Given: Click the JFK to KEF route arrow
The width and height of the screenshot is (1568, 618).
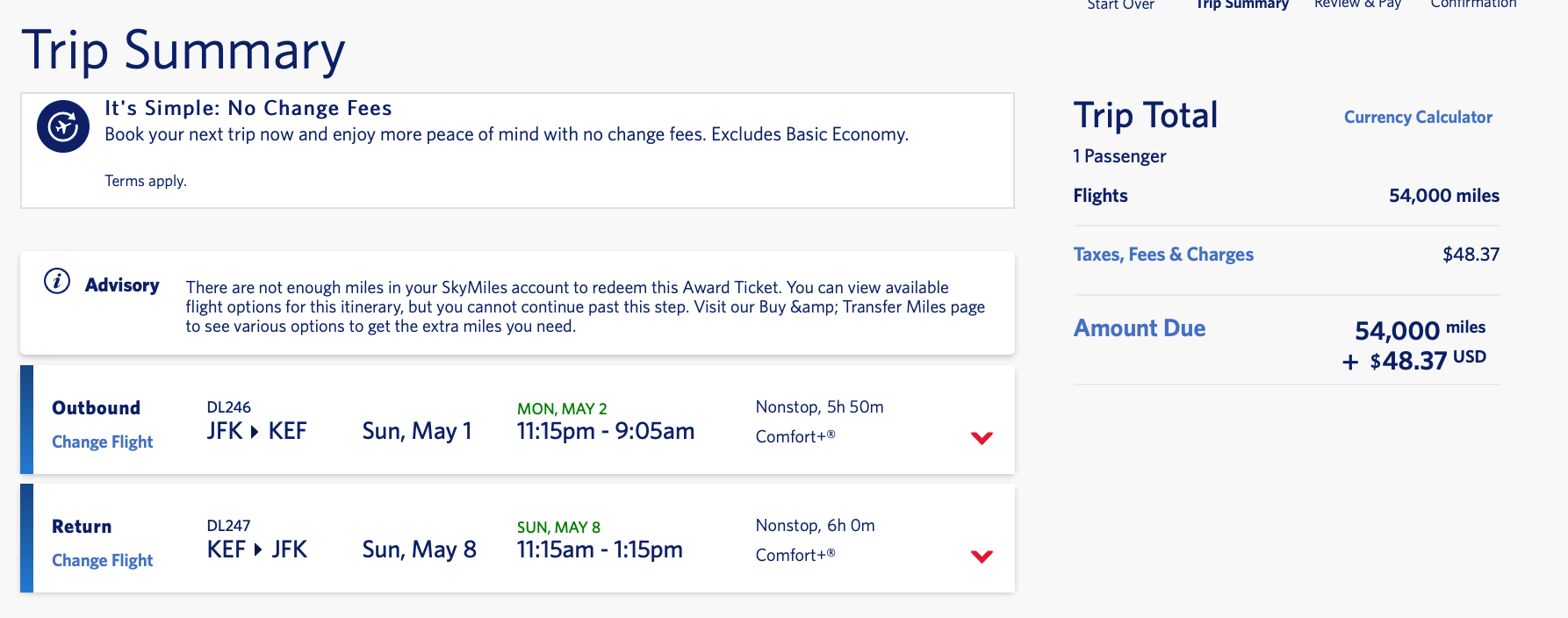Looking at the screenshot, I should click(x=255, y=432).
